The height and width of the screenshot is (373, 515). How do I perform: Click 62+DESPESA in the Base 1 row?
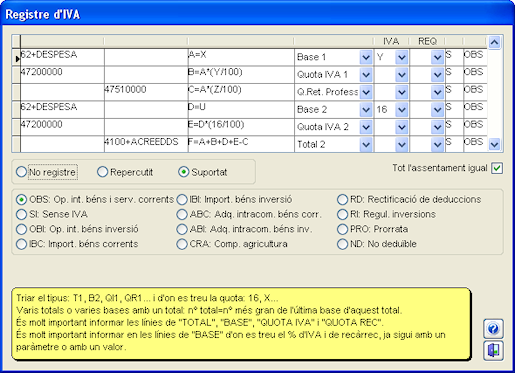pyautogui.click(x=62, y=57)
